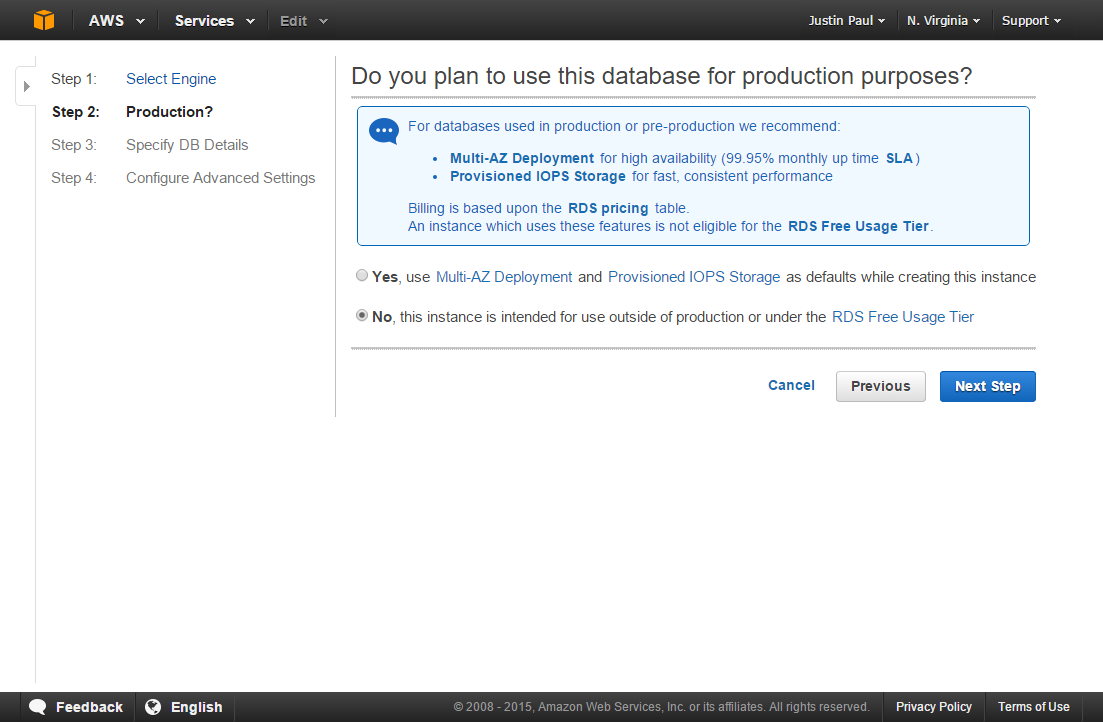Click the globe icon beside English
1103x722 pixels.
(x=153, y=707)
